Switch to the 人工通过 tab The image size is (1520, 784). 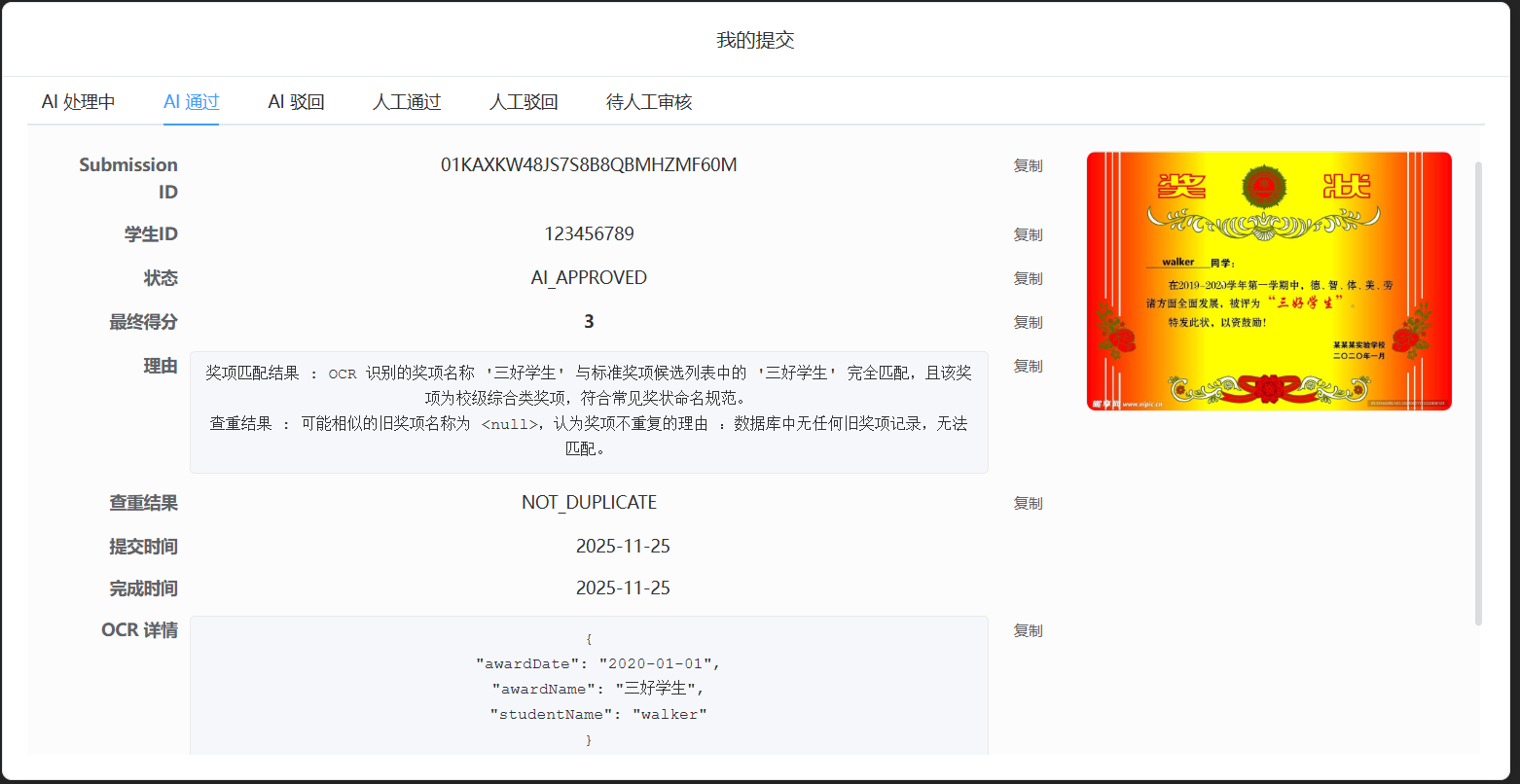407,102
